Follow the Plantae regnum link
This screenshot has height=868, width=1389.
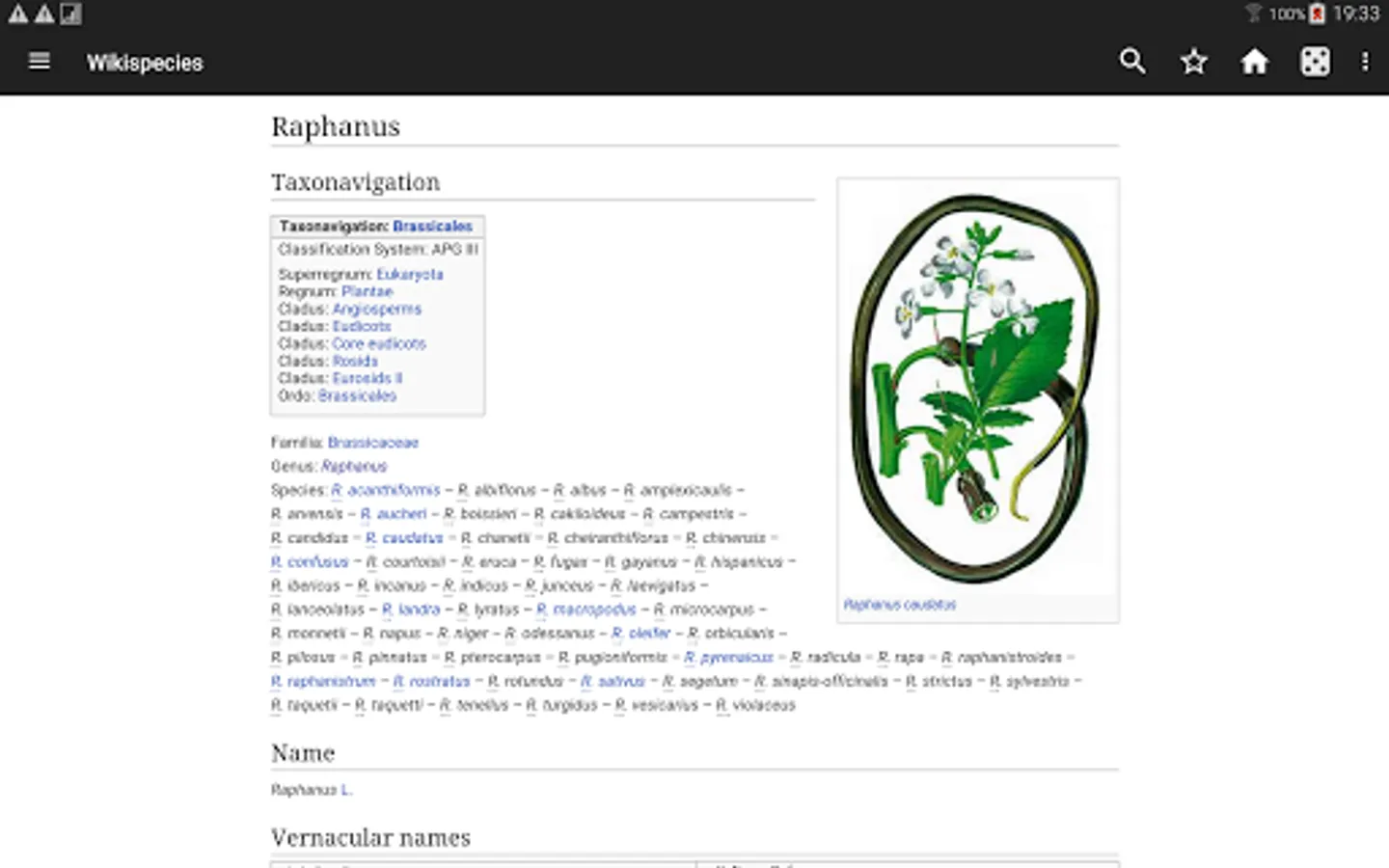[367, 291]
